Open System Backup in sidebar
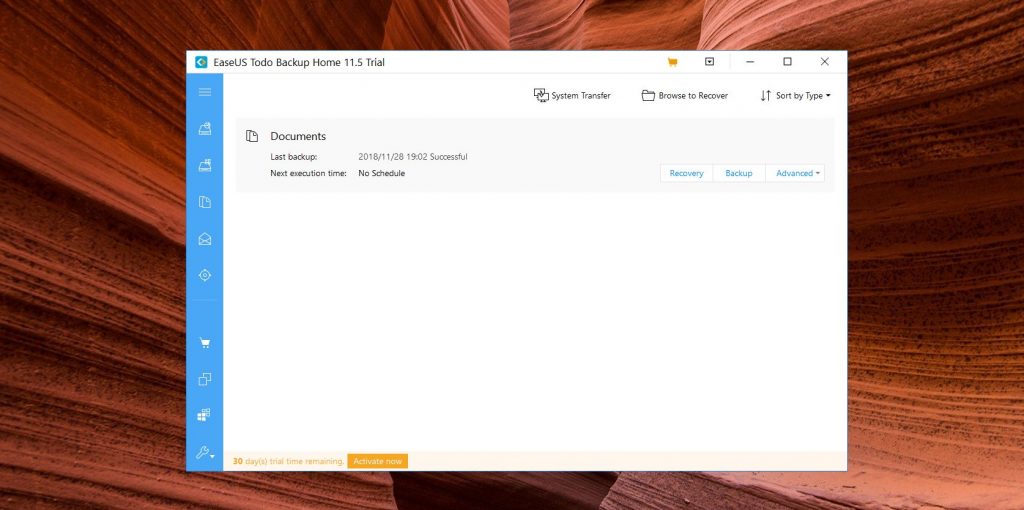 point(205,165)
